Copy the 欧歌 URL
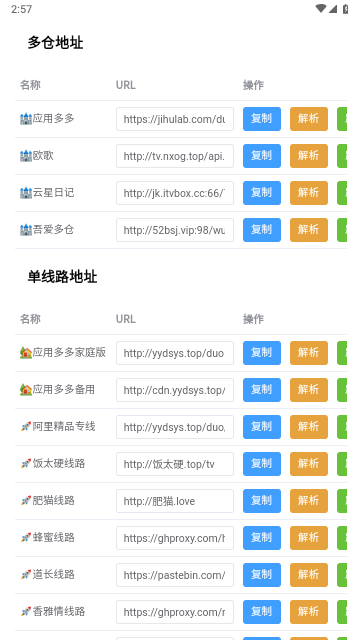 point(262,156)
